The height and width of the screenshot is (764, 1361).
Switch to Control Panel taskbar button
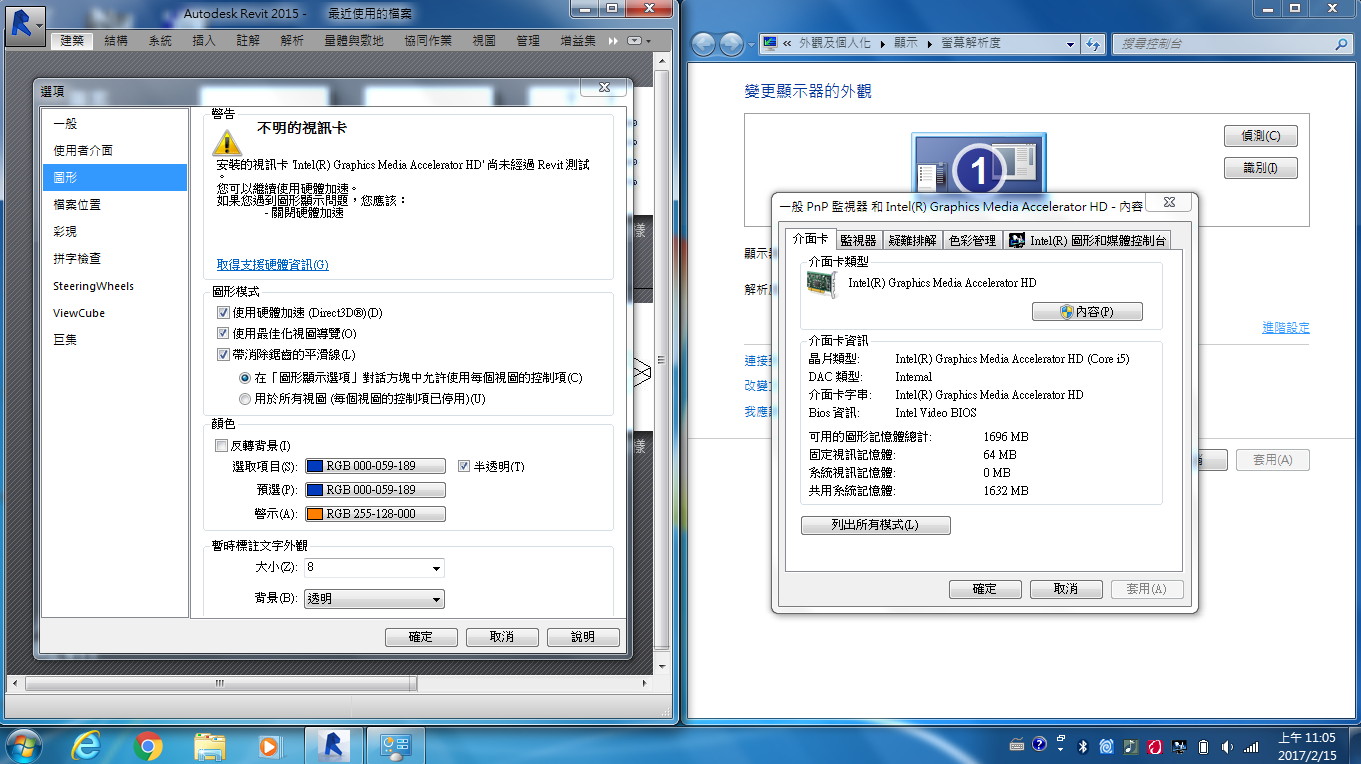coord(396,746)
